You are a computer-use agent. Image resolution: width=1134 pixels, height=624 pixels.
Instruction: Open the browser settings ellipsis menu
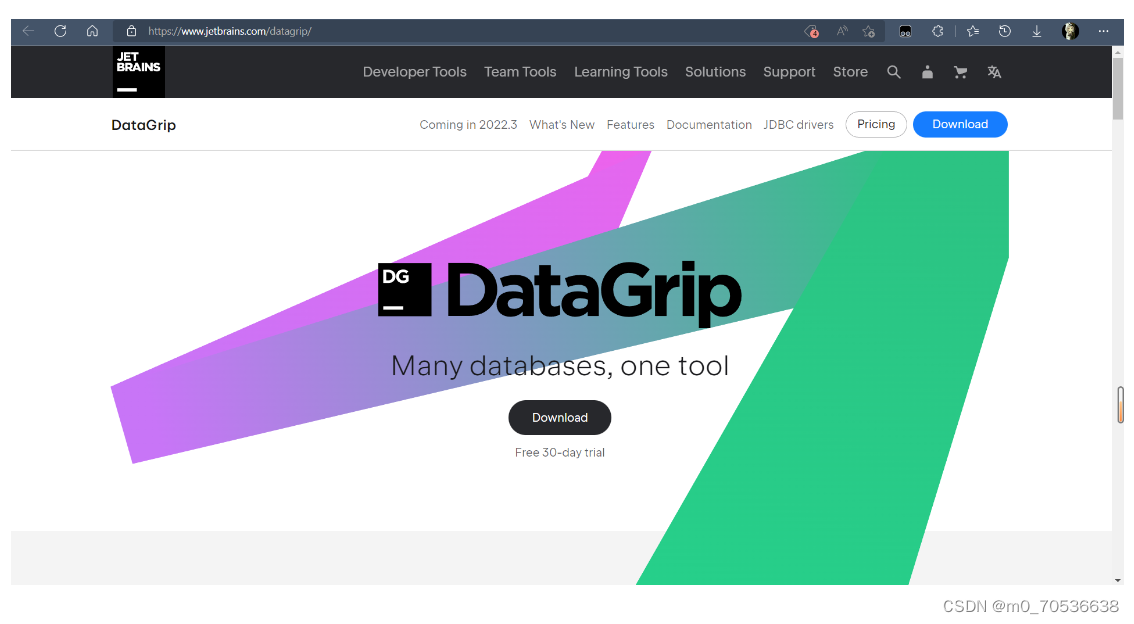[x=1103, y=31]
